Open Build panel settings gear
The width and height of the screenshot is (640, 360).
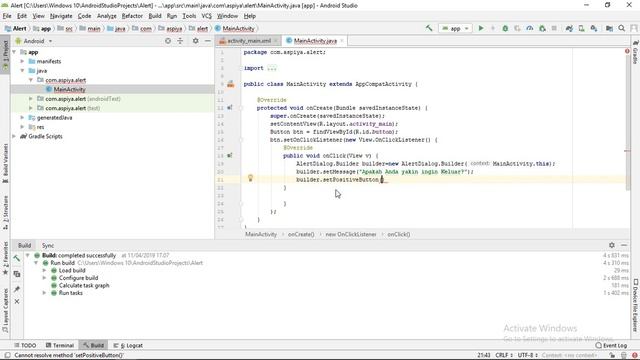coord(611,245)
